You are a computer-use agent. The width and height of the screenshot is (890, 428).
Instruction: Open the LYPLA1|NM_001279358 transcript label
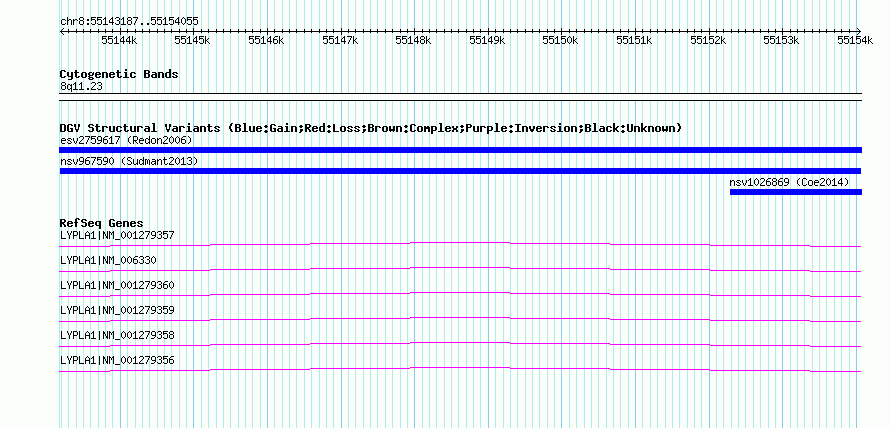pos(117,335)
